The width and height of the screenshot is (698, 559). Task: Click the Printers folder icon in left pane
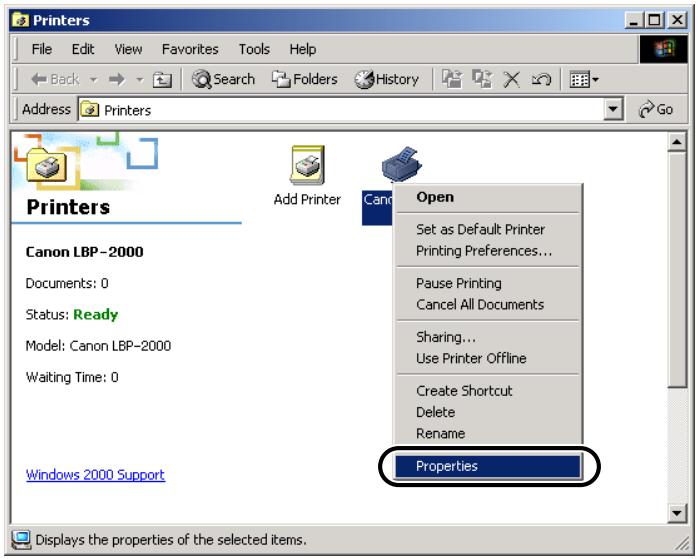pyautogui.click(x=47, y=165)
